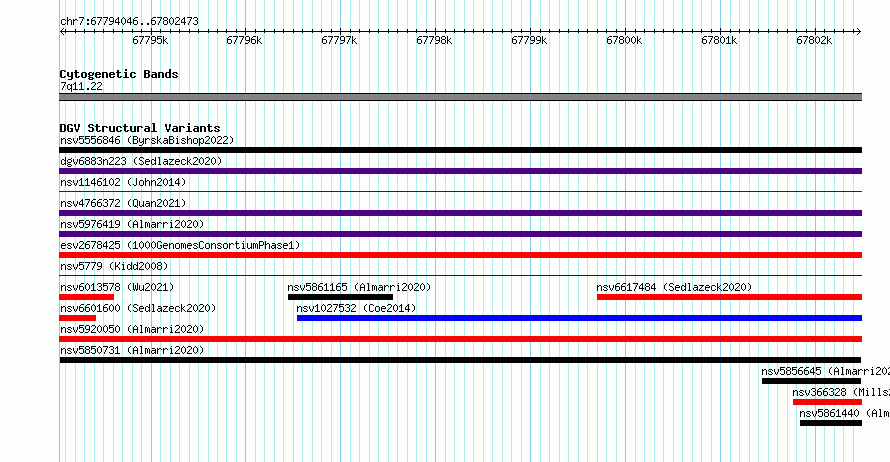This screenshot has width=890, height=462.
Task: Click the DGV Structural Variants track title
Action: click(x=140, y=128)
